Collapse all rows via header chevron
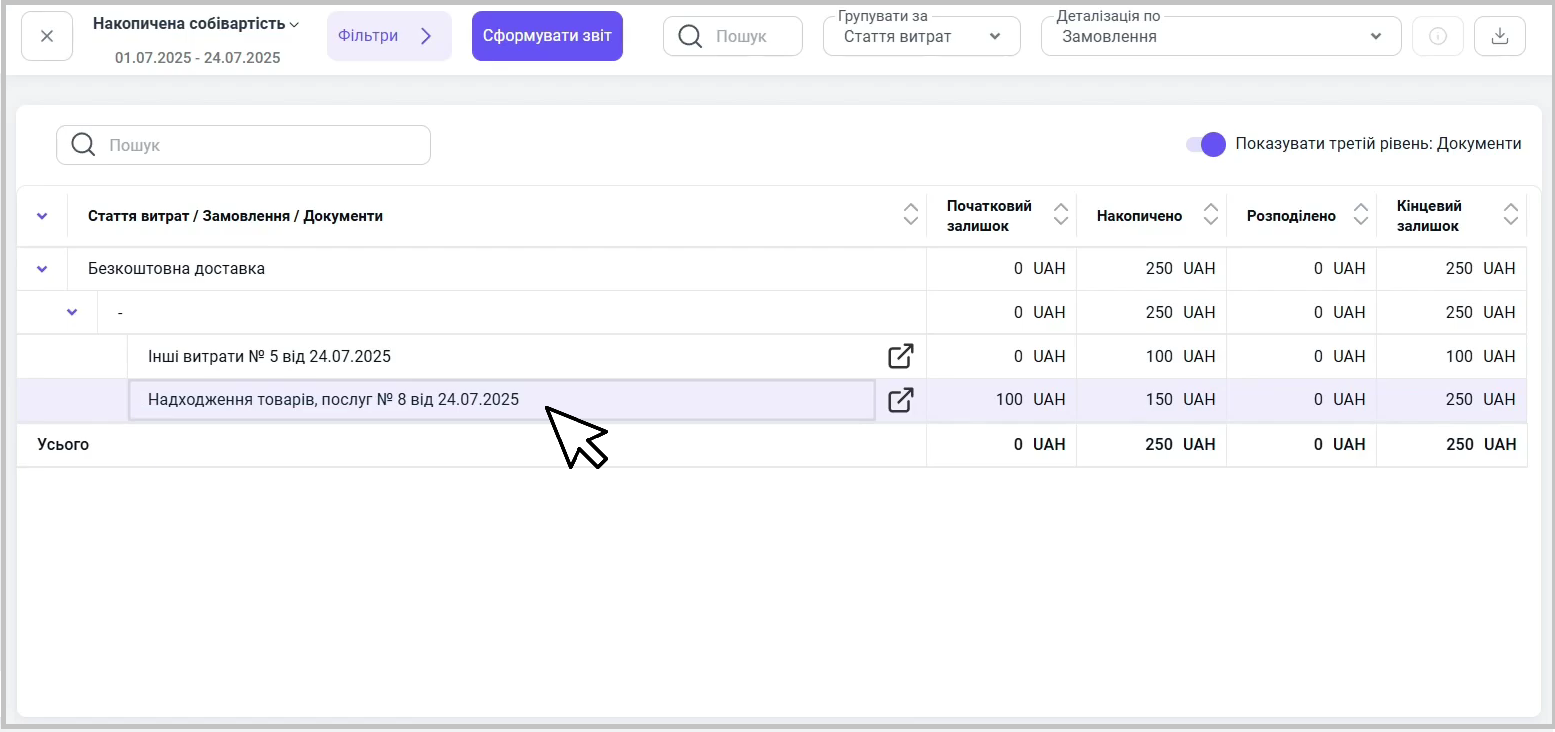Image resolution: width=1555 pixels, height=732 pixels. (x=42, y=216)
